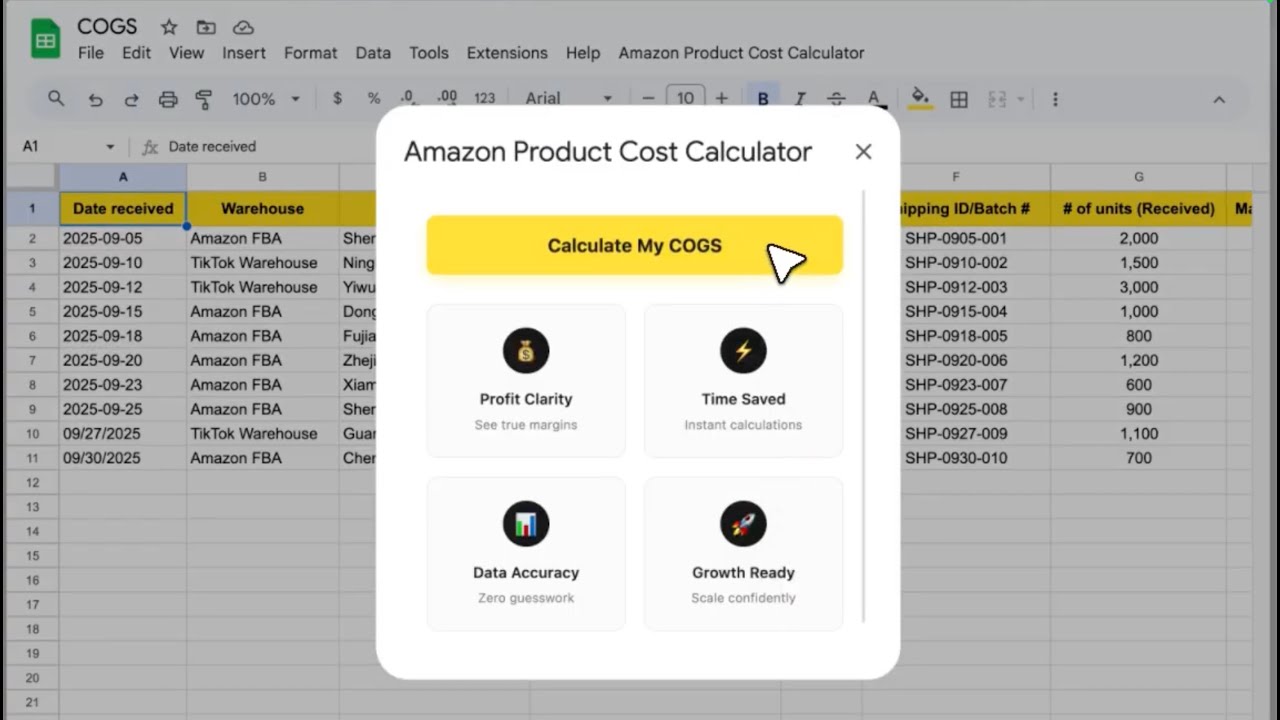Viewport: 1280px width, 720px height.
Task: Open the Arial font dropdown
Action: 568,98
